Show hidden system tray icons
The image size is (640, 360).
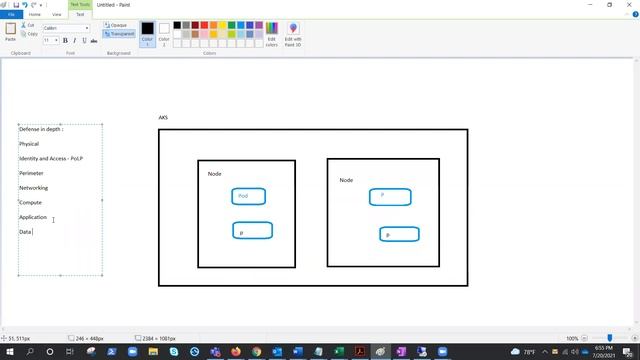click(x=544, y=351)
